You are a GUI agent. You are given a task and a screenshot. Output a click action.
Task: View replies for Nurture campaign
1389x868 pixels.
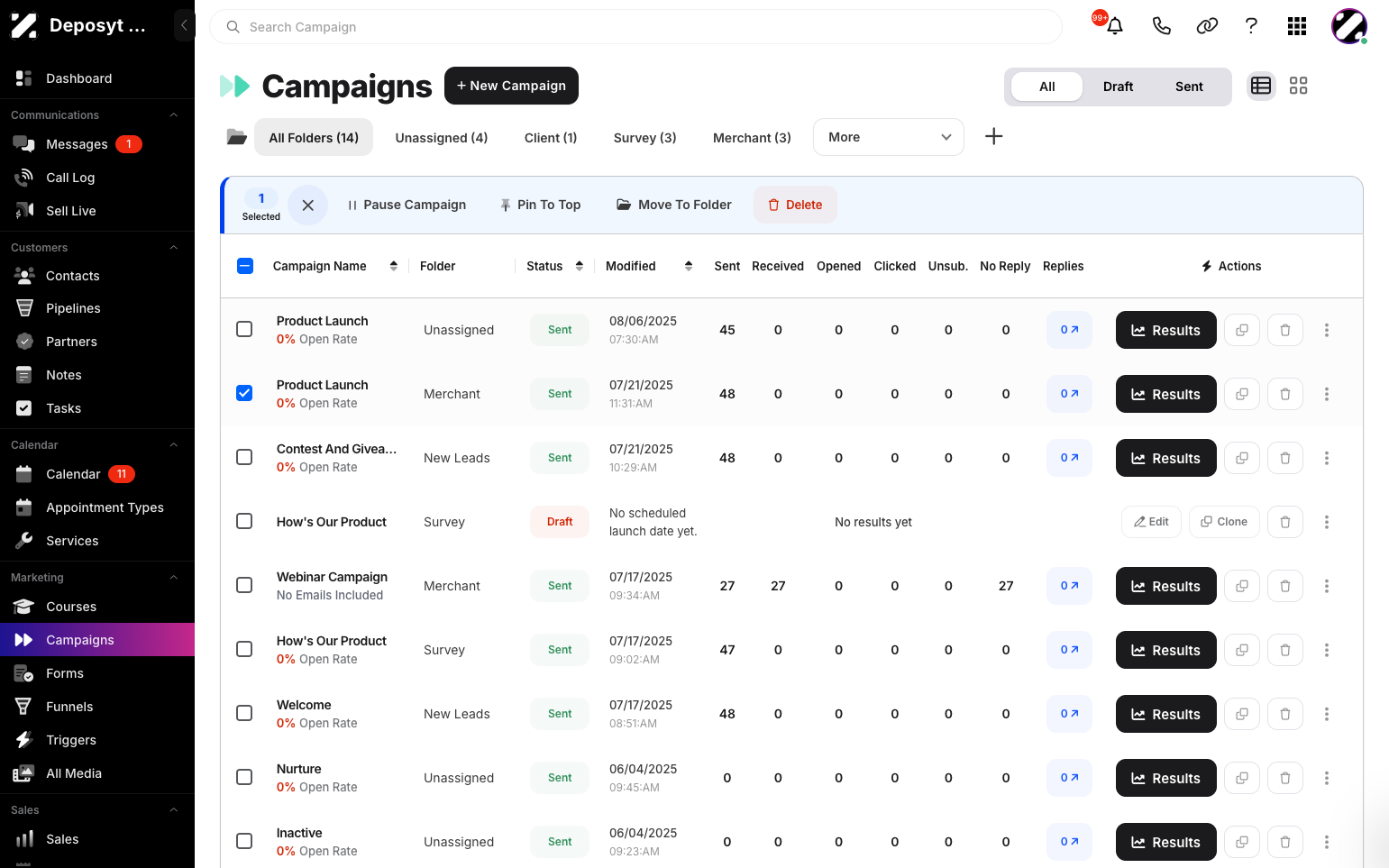(1069, 778)
